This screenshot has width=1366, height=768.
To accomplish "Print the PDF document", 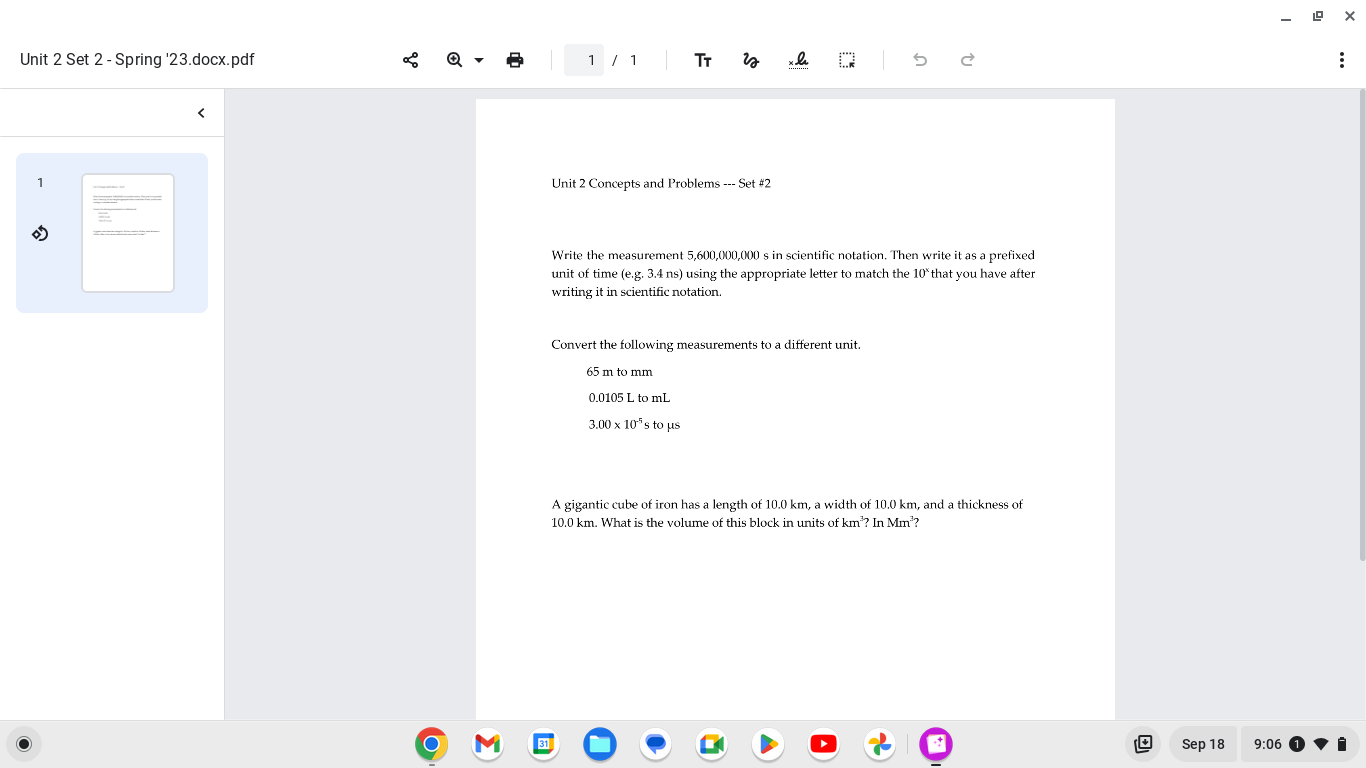I will (x=515, y=60).
